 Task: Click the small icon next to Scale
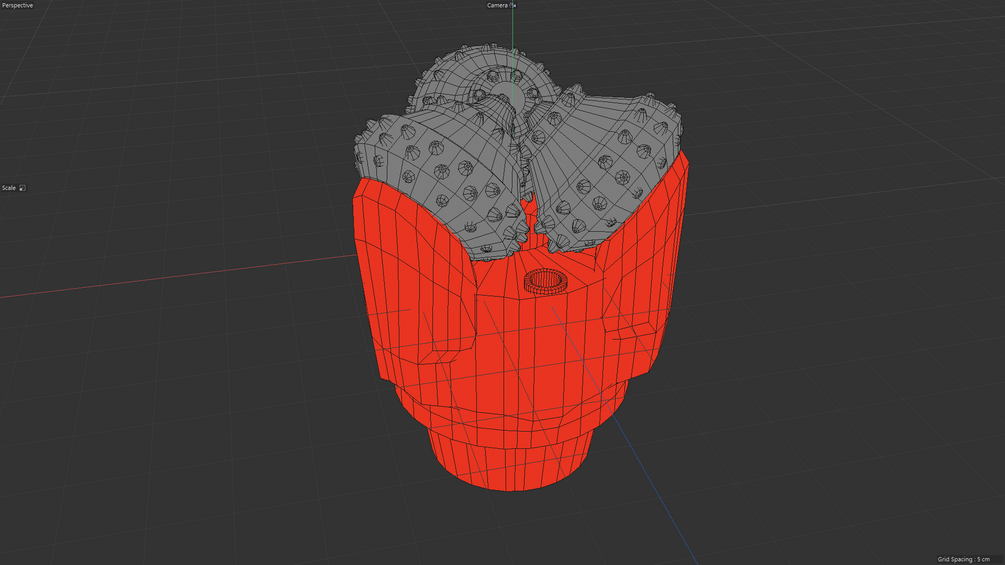pyautogui.click(x=22, y=188)
